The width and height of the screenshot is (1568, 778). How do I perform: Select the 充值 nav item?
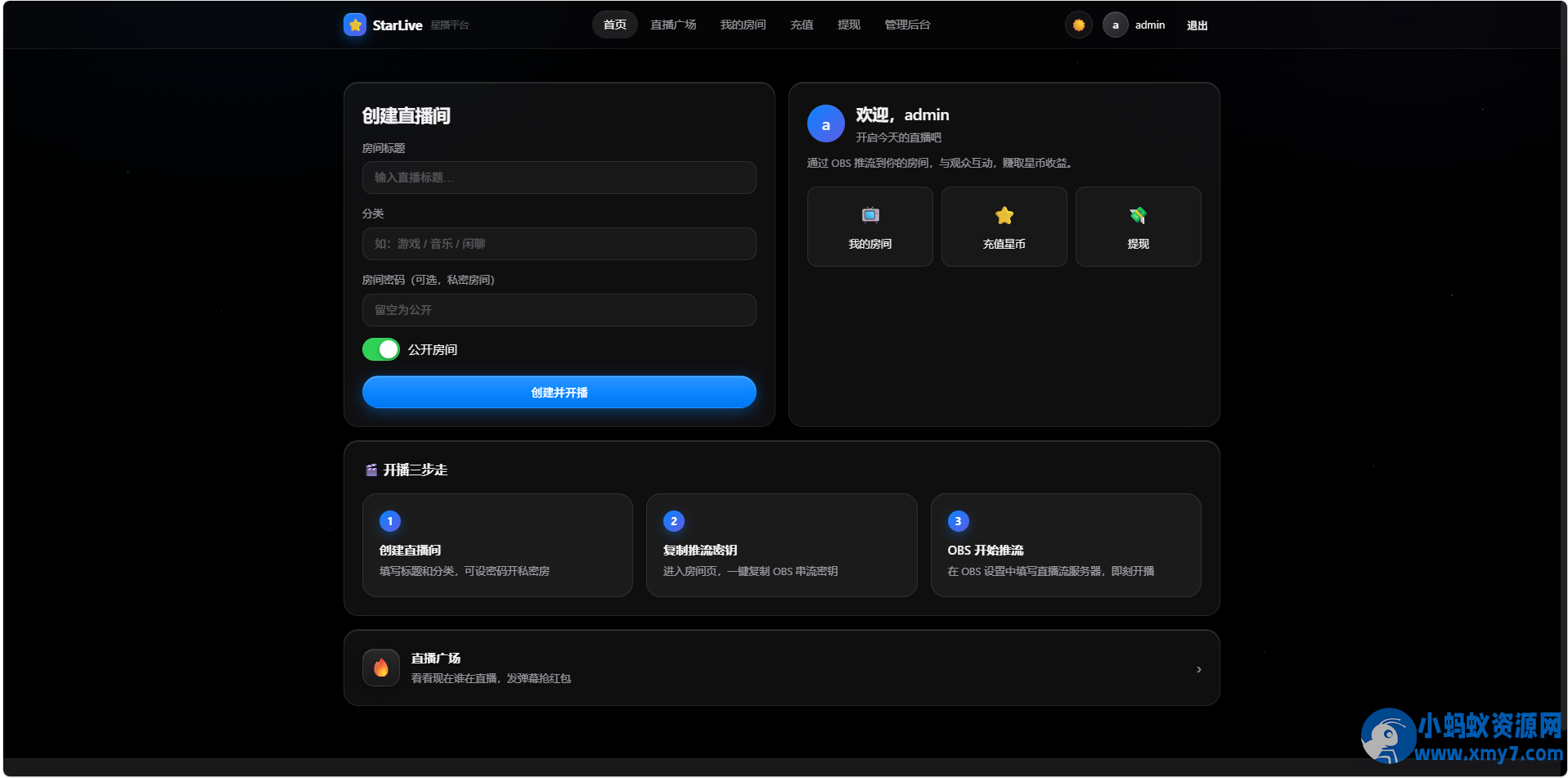point(802,25)
